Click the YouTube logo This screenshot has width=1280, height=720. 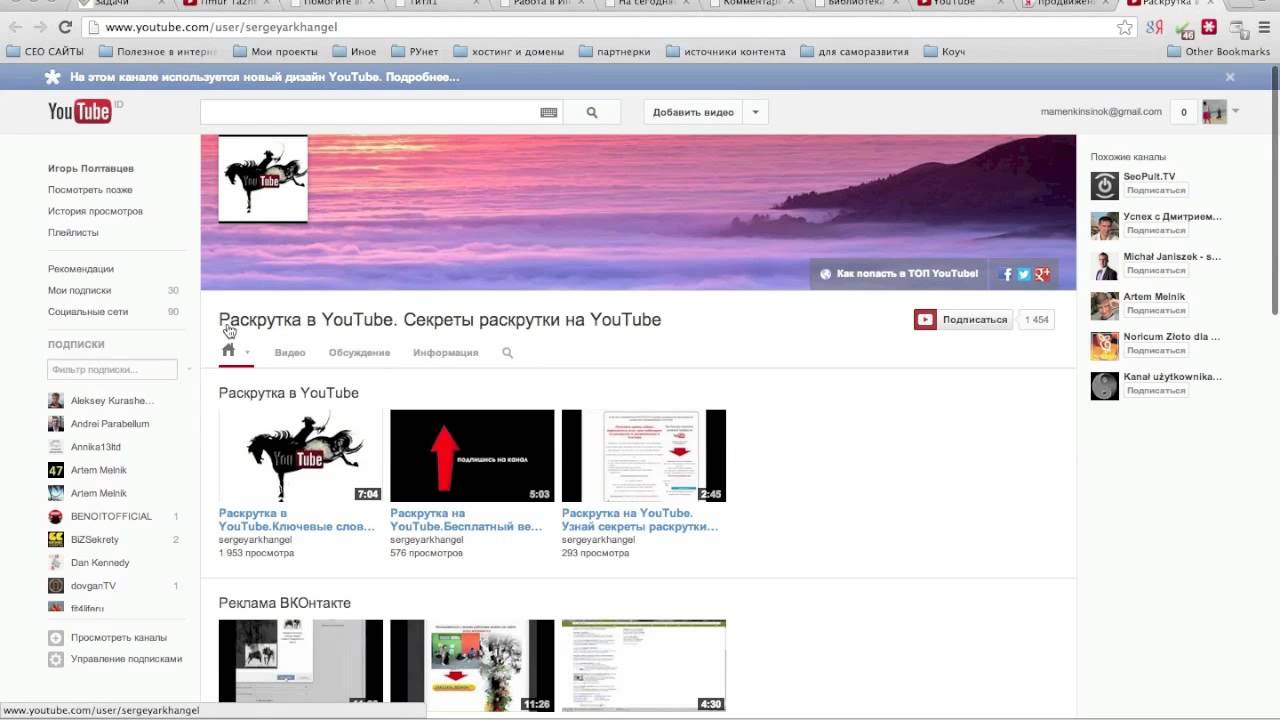[x=80, y=111]
